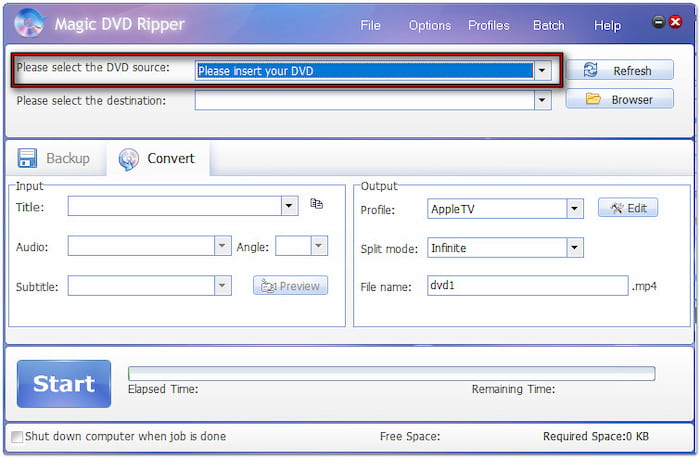Click the Refresh button

pos(620,70)
